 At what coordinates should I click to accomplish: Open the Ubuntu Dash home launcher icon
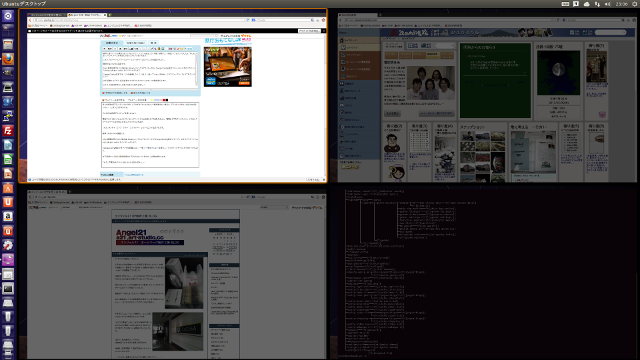point(8,16)
